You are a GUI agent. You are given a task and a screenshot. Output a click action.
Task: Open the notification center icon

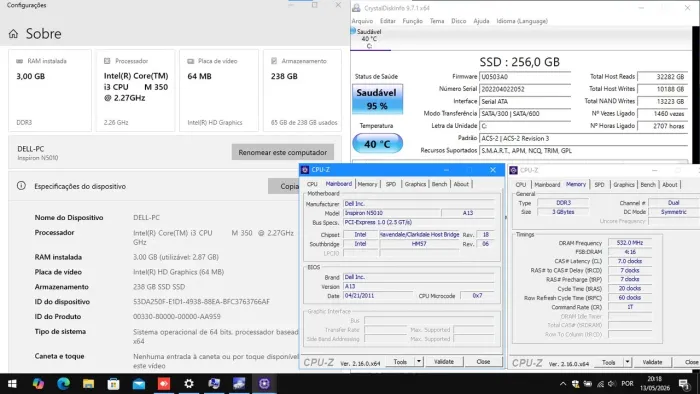(x=683, y=384)
